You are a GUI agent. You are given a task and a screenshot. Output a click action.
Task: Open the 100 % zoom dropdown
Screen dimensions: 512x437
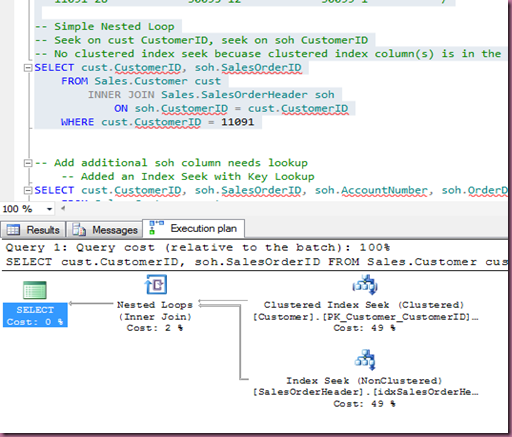pyautogui.click(x=49, y=209)
